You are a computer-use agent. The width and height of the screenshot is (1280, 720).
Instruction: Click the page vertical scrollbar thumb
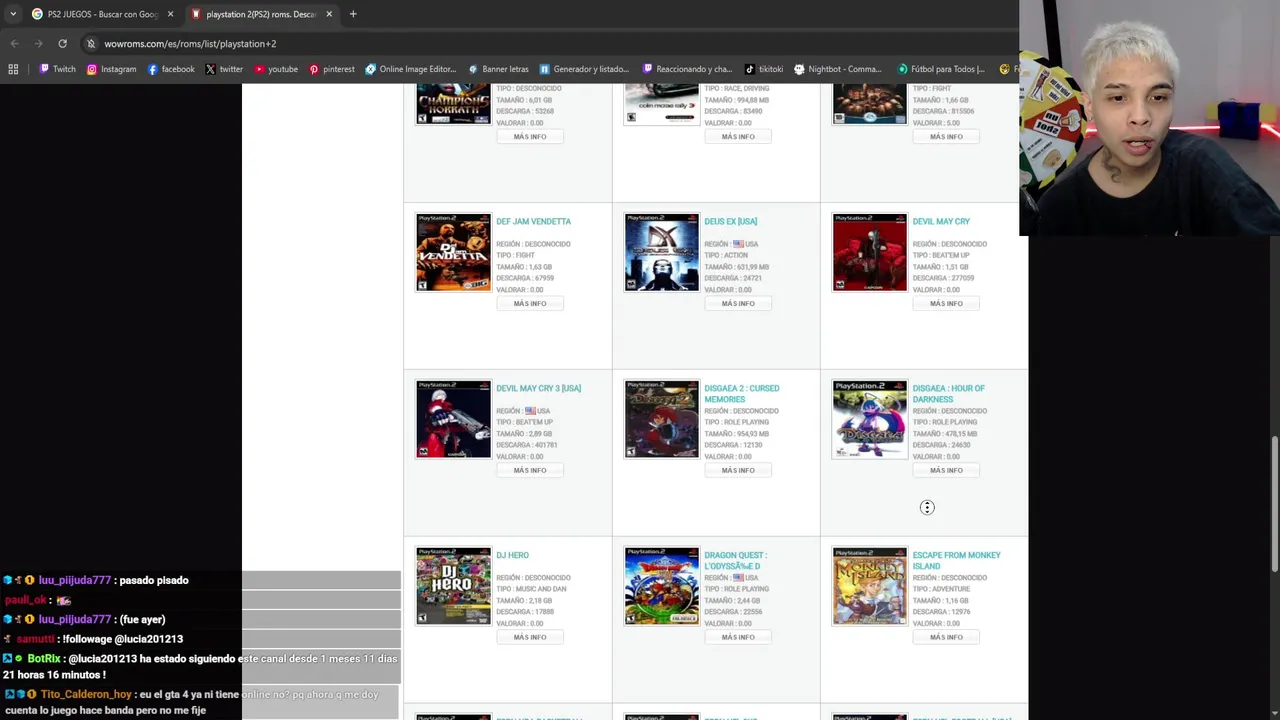pos(1274,504)
